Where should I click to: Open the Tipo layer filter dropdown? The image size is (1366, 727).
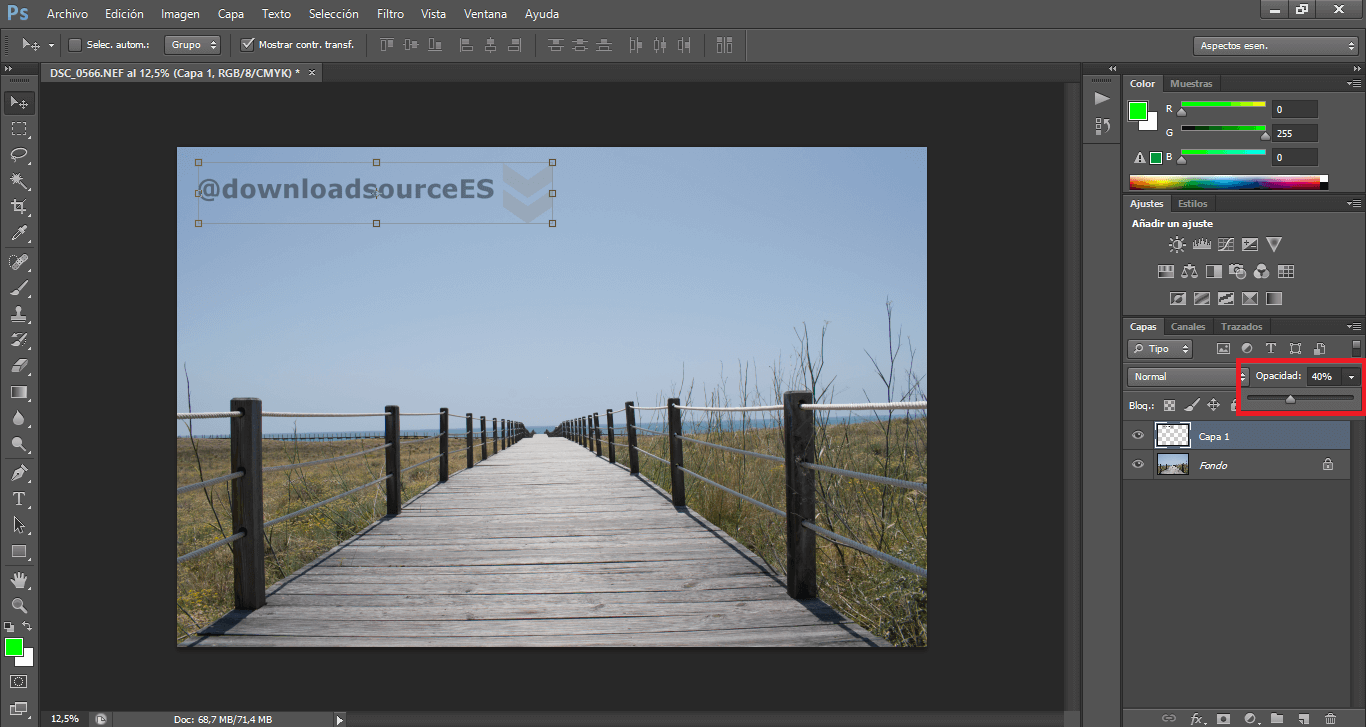click(x=1160, y=349)
